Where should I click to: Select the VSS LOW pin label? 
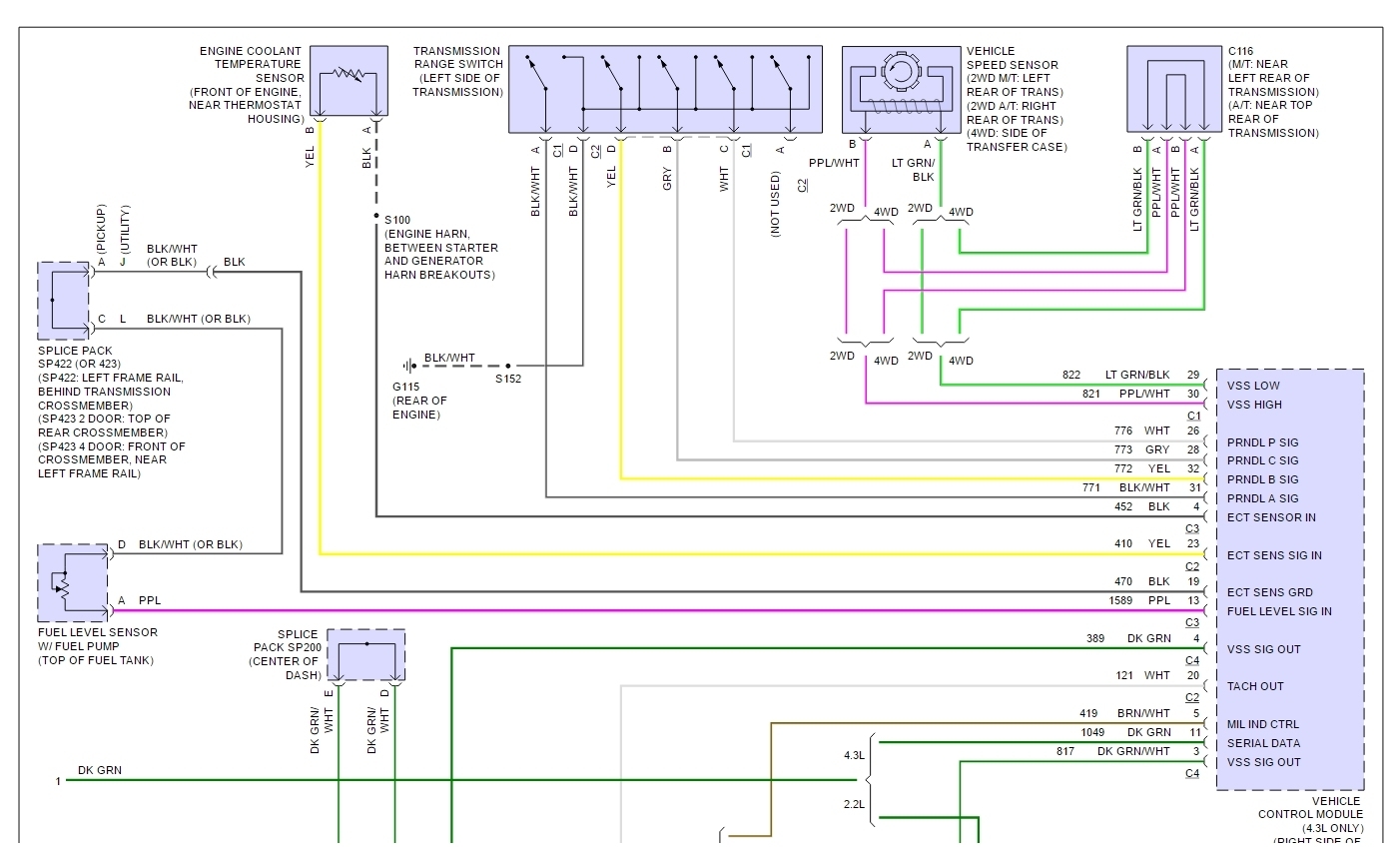(x=1253, y=386)
